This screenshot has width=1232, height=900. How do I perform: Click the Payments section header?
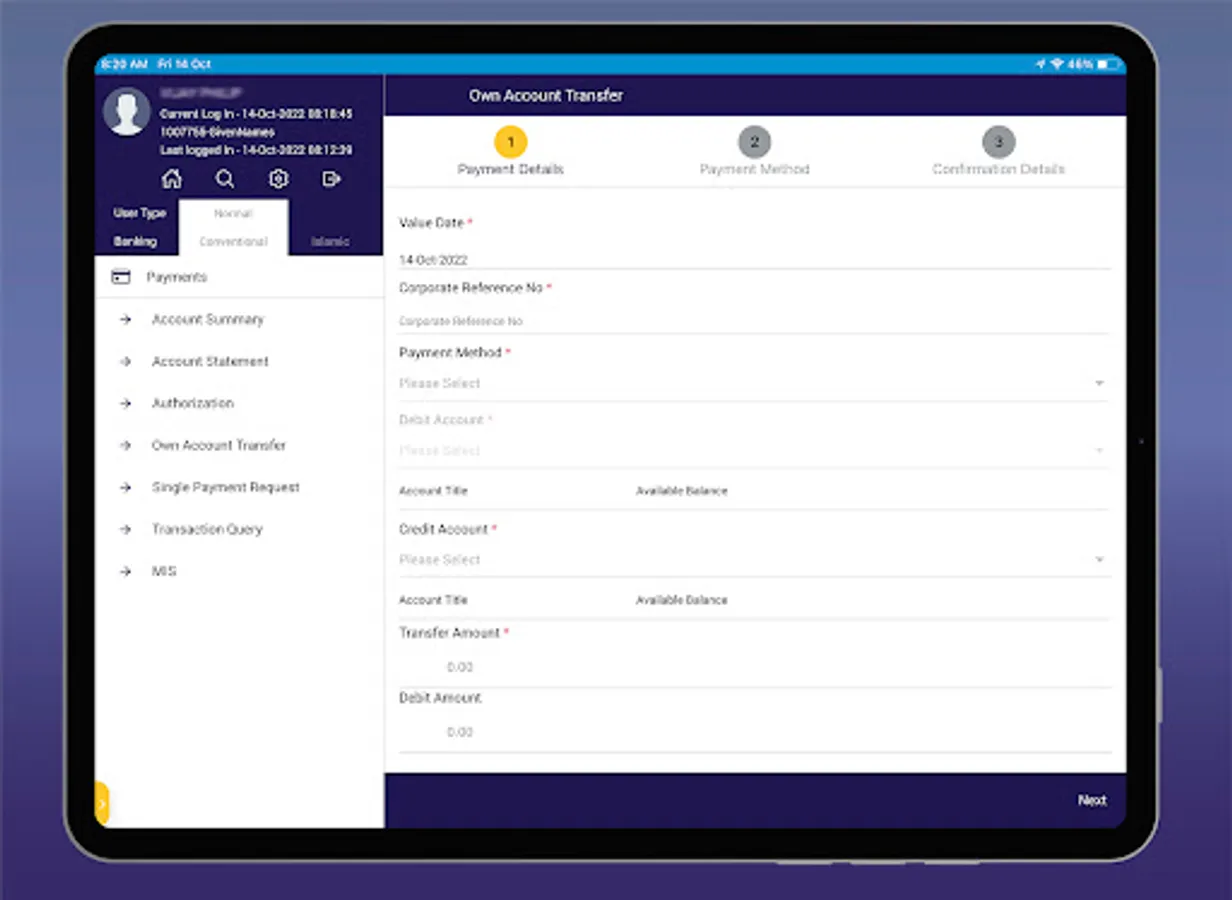click(239, 277)
